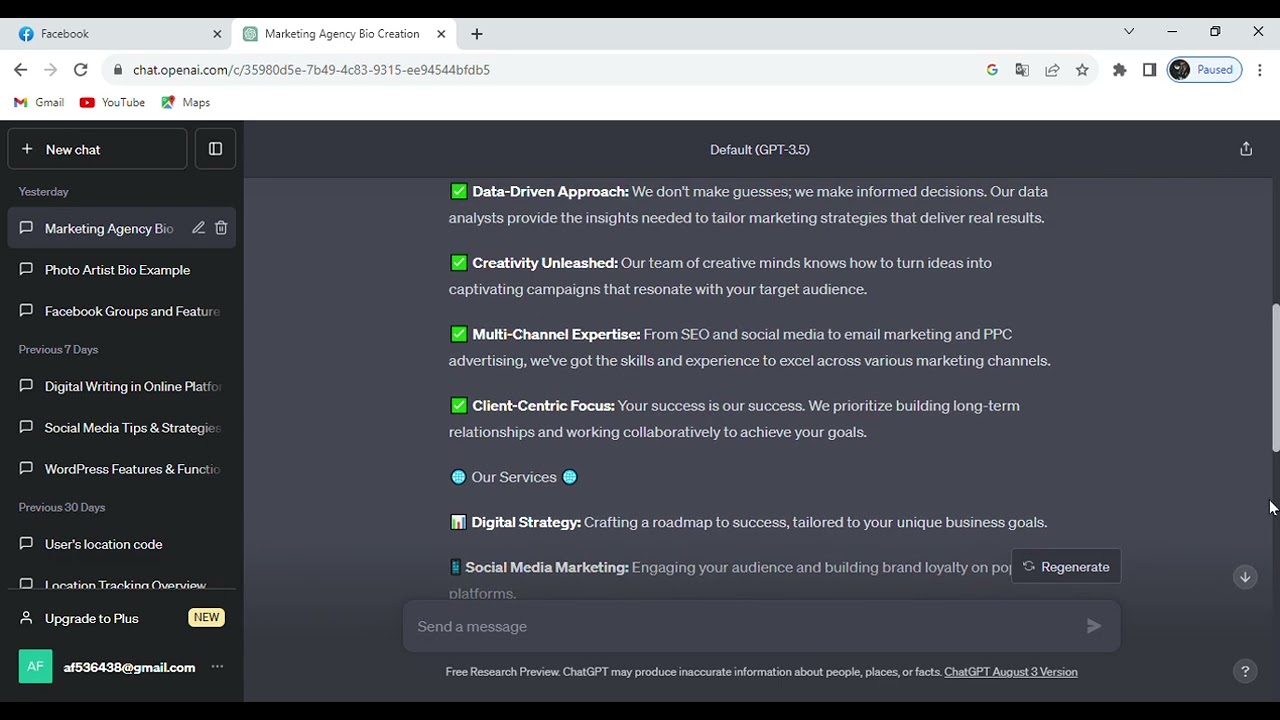1280x720 pixels.
Task: Open the Extensions puzzle icon
Action: (1120, 70)
